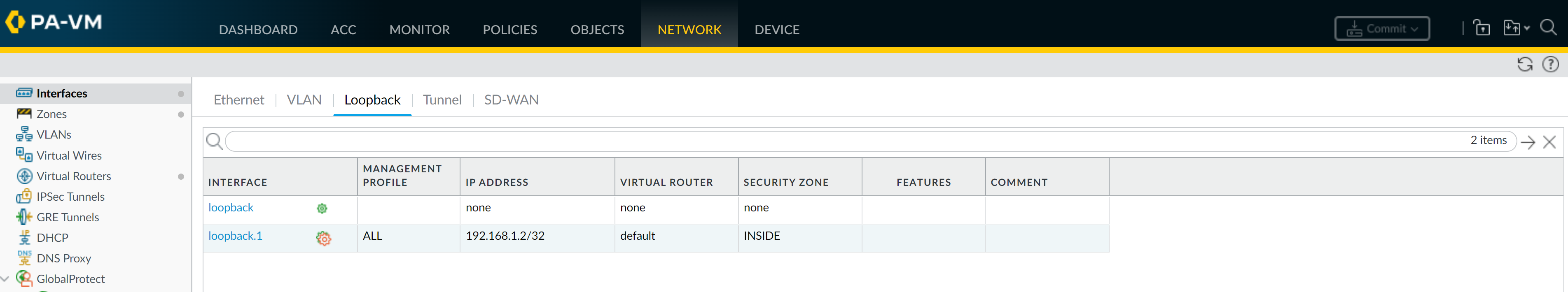Clear the filter with the X icon
This screenshot has height=292, width=1568.
pyautogui.click(x=1549, y=142)
